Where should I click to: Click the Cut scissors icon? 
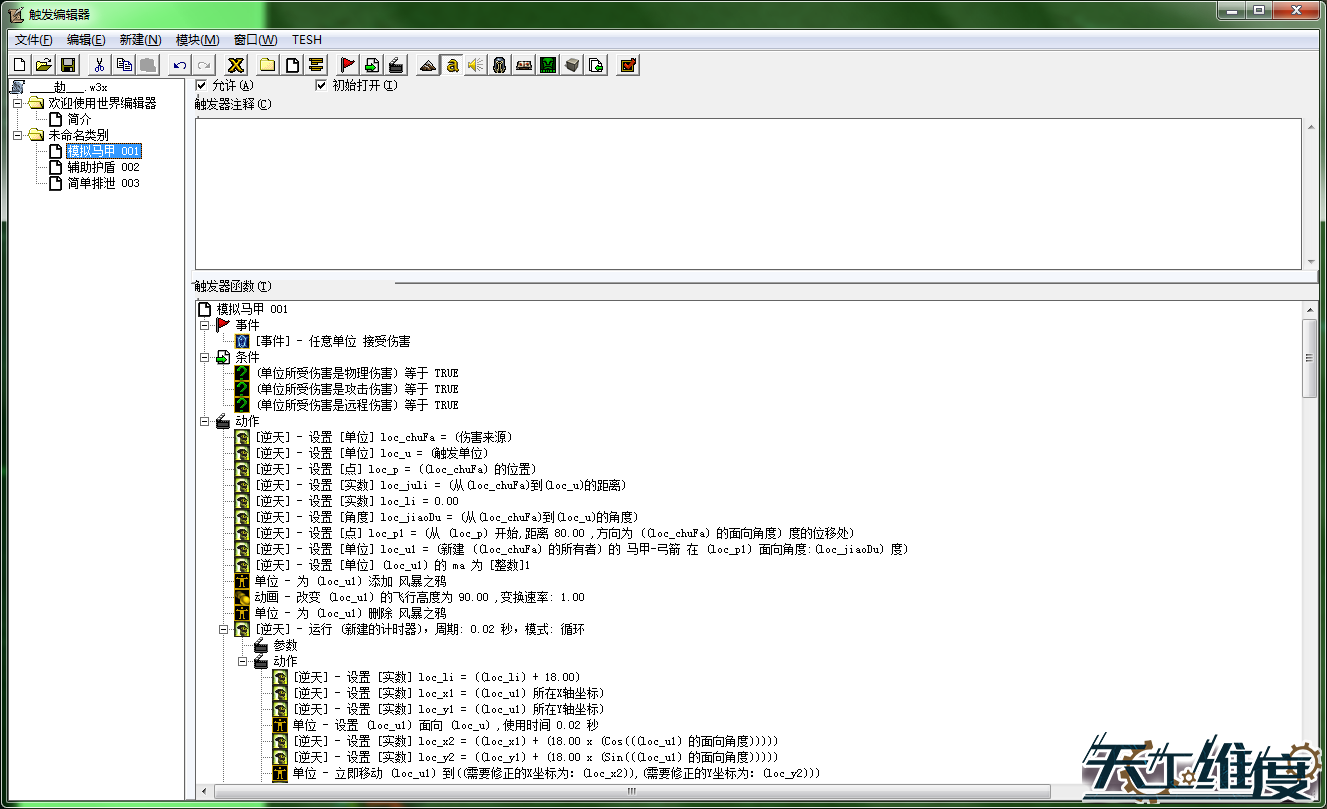tap(100, 65)
